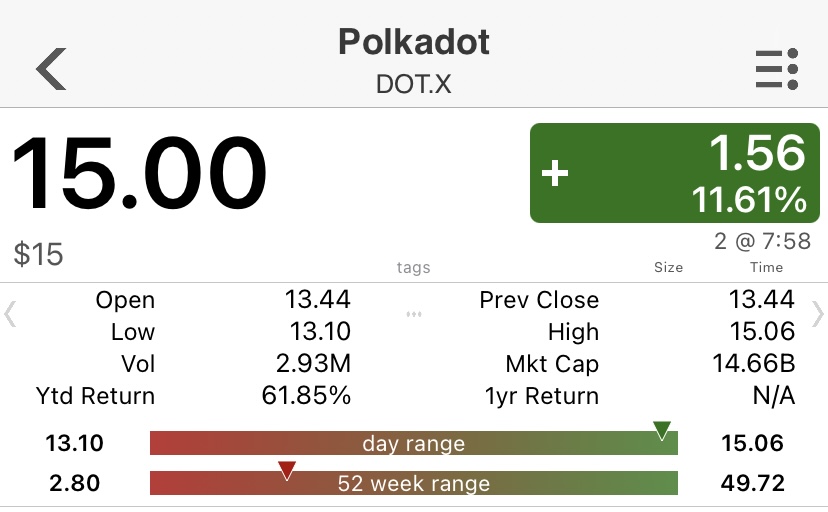828x512 pixels.
Task: Tap the back arrow icon
Action: click(x=51, y=69)
